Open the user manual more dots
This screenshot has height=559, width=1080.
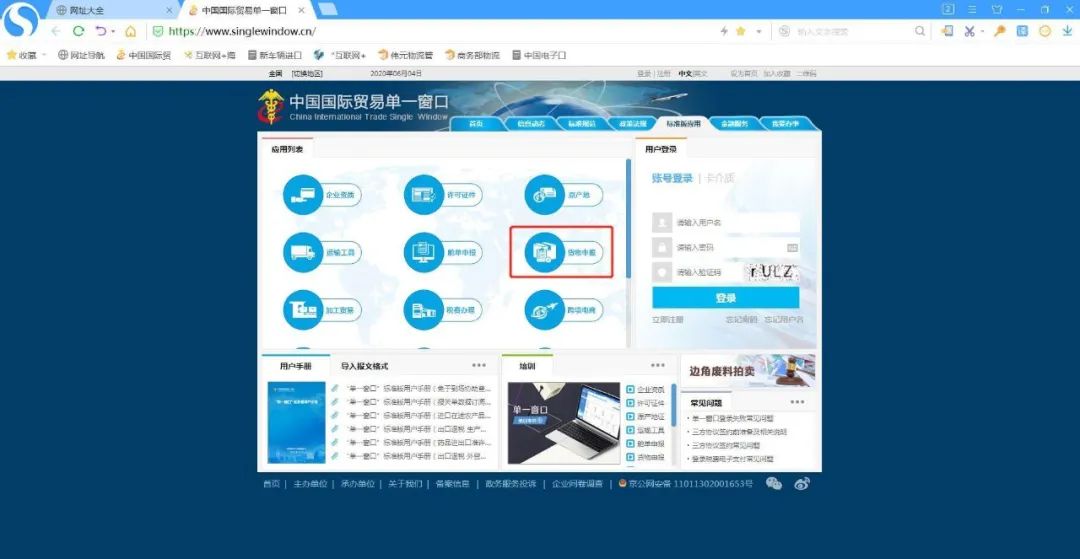(x=479, y=366)
